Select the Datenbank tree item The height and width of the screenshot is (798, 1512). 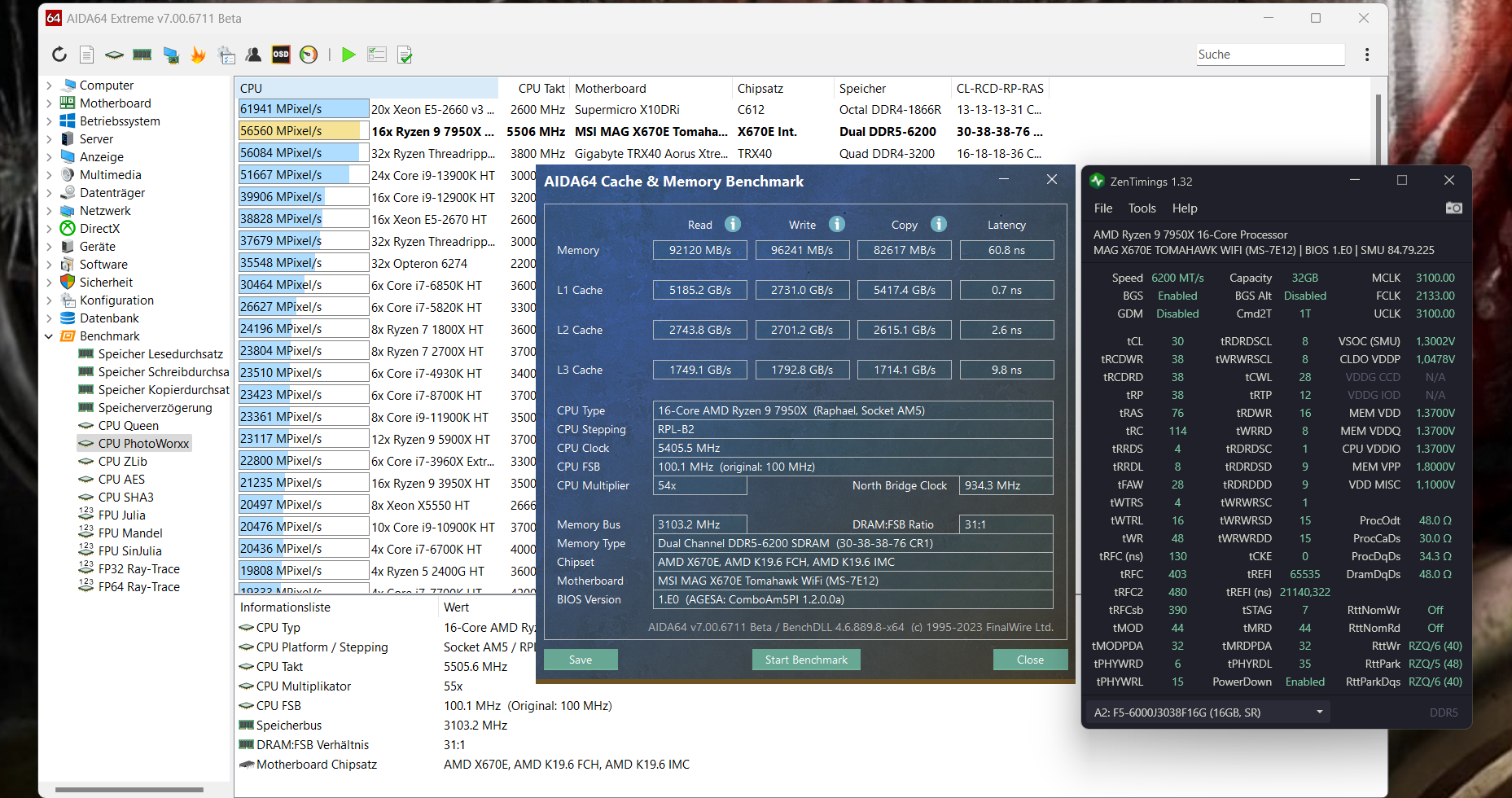tap(99, 318)
